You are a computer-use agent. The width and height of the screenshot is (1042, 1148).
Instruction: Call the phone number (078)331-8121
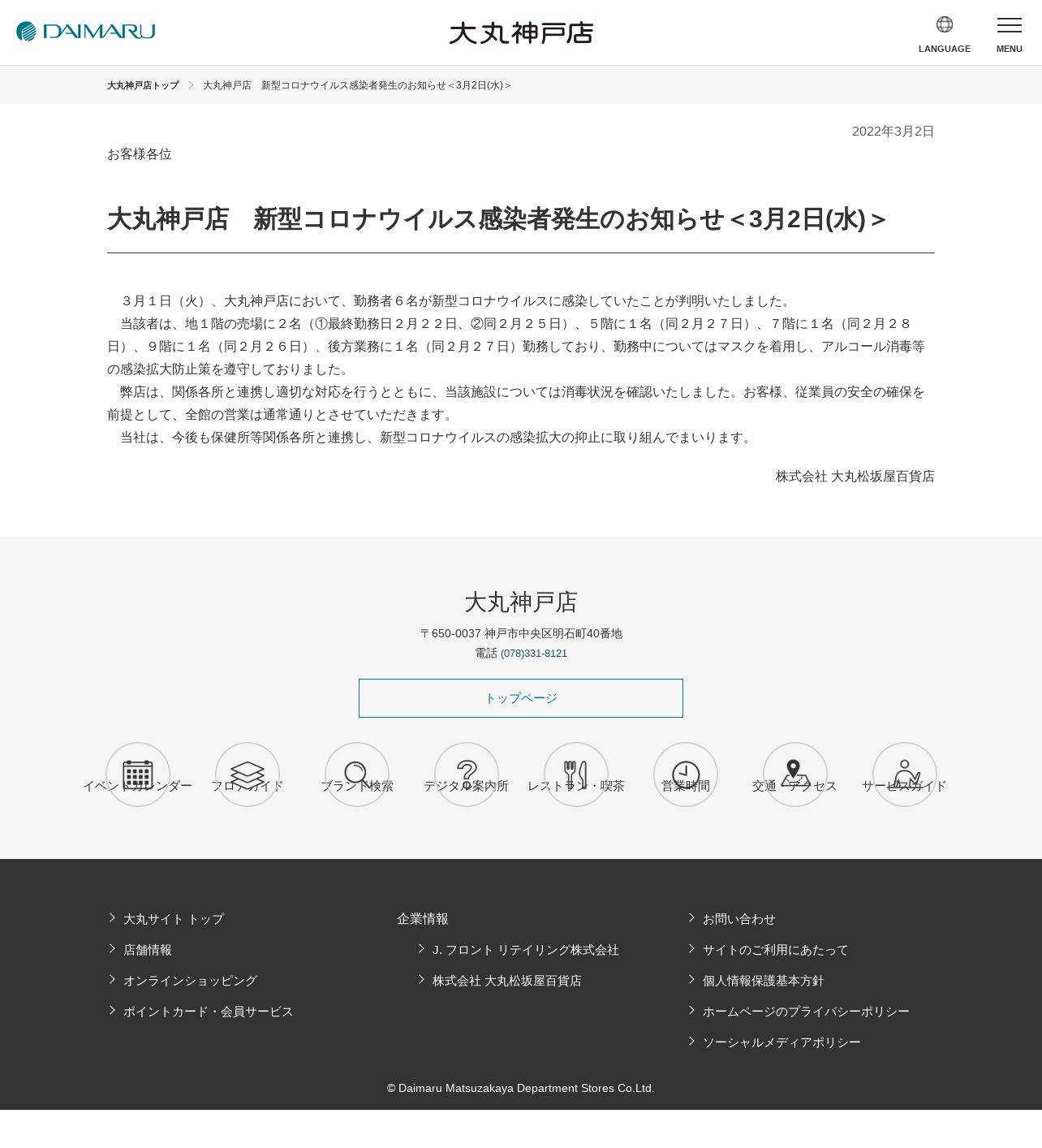[x=534, y=654]
